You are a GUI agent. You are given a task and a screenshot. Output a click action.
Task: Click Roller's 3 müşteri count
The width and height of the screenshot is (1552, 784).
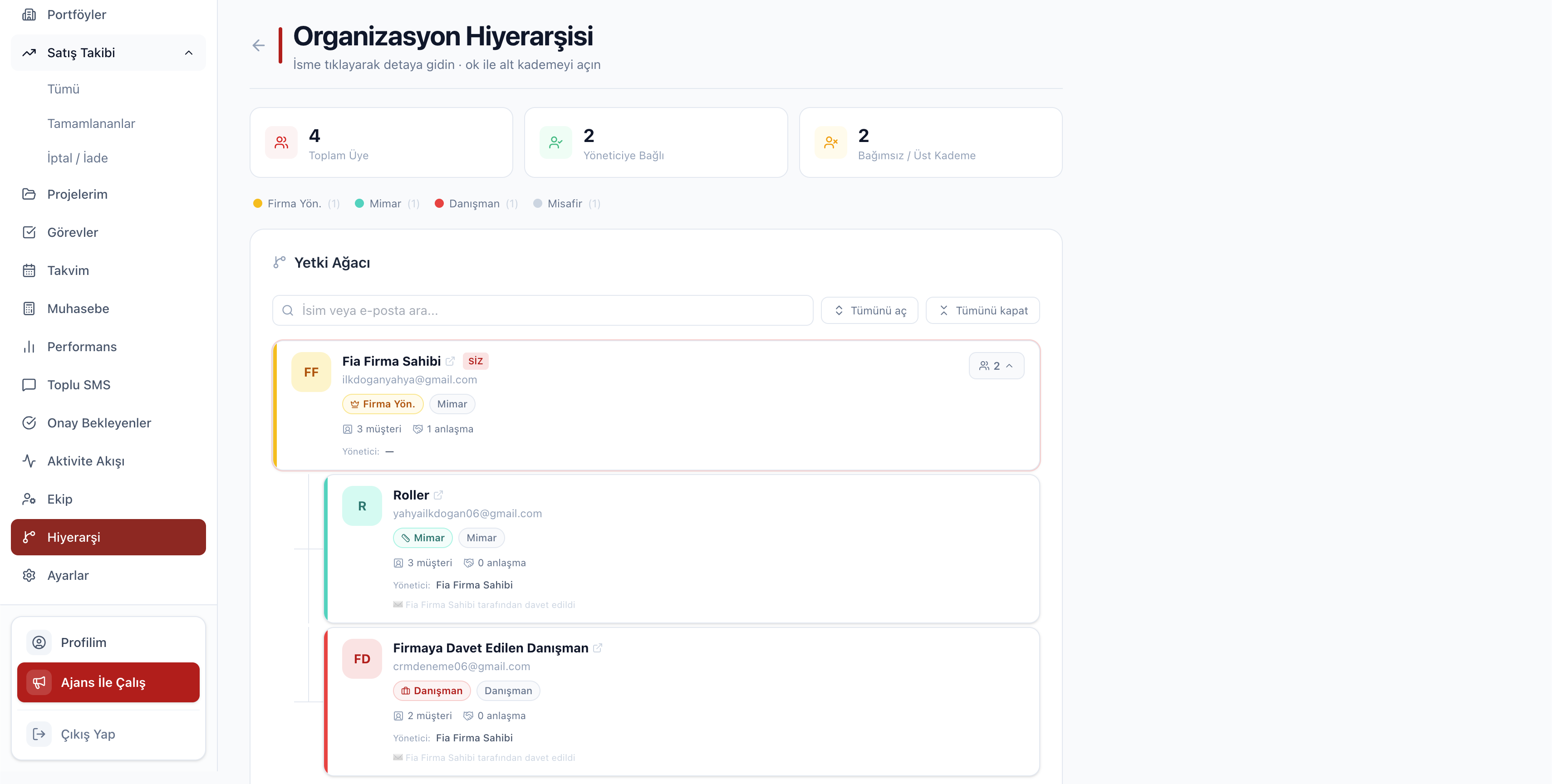[423, 563]
